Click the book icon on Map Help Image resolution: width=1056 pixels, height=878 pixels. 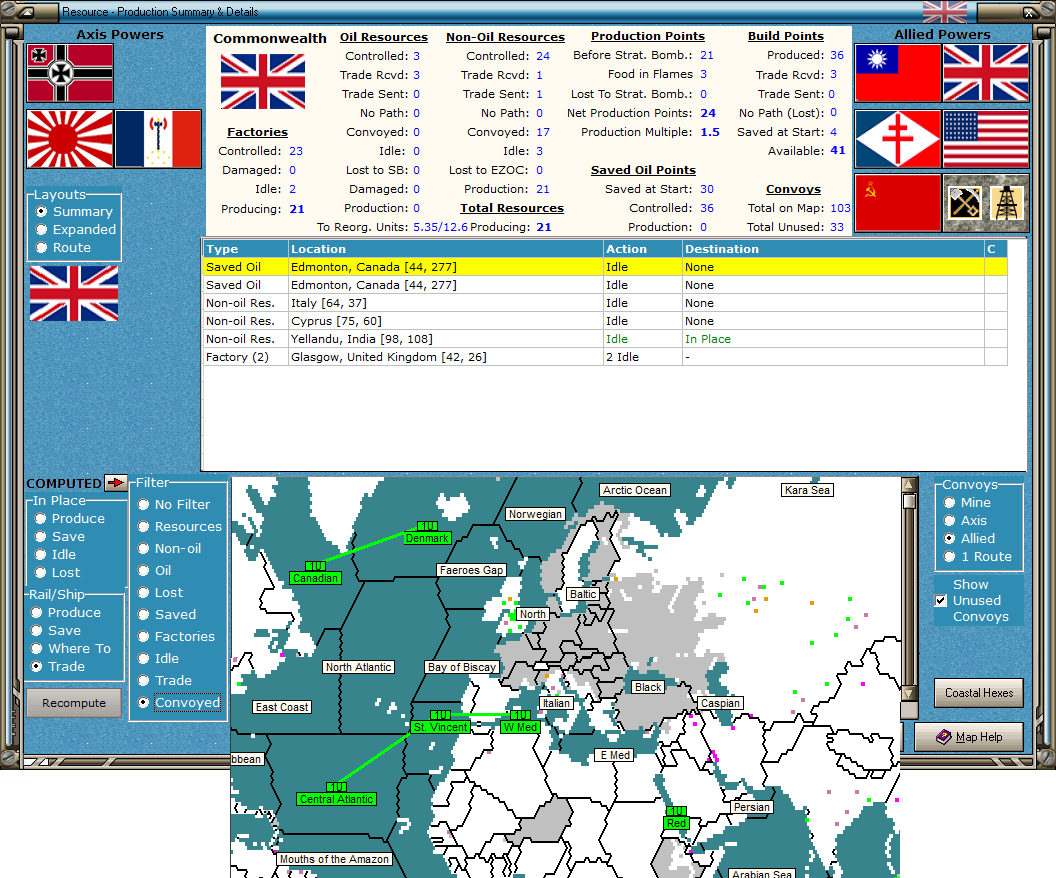(944, 737)
